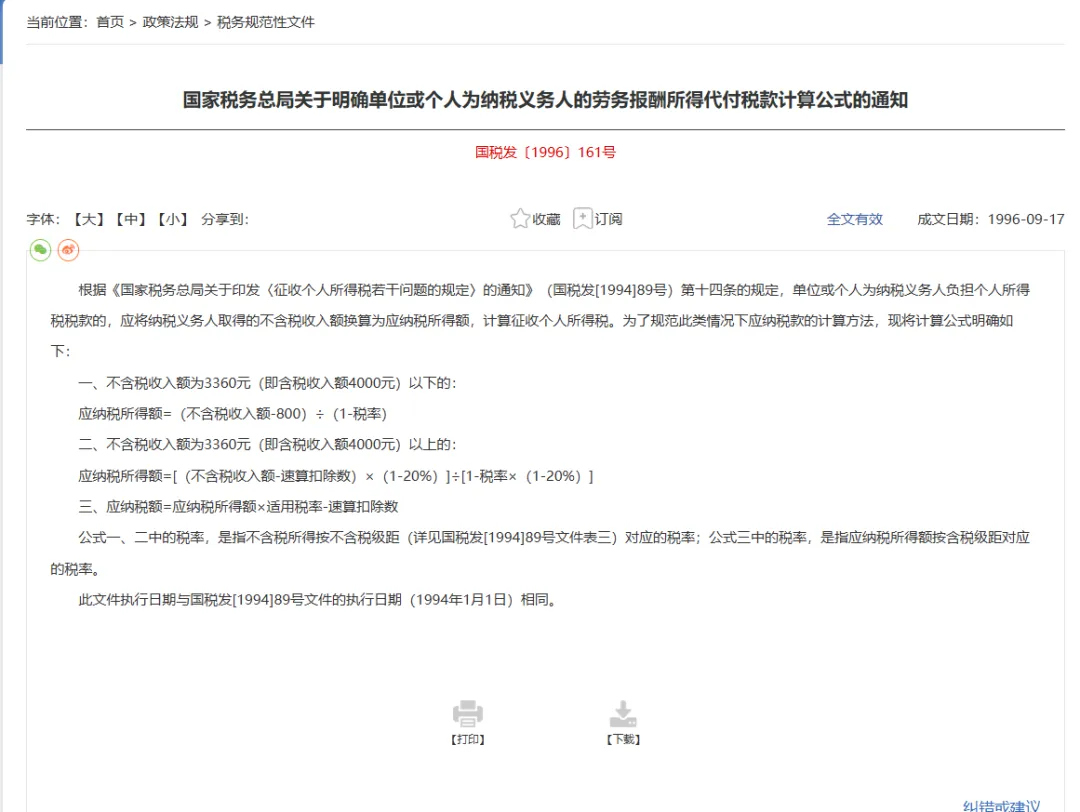The image size is (1080, 812).
Task: Click the 收藏 label text
Action: point(546,219)
